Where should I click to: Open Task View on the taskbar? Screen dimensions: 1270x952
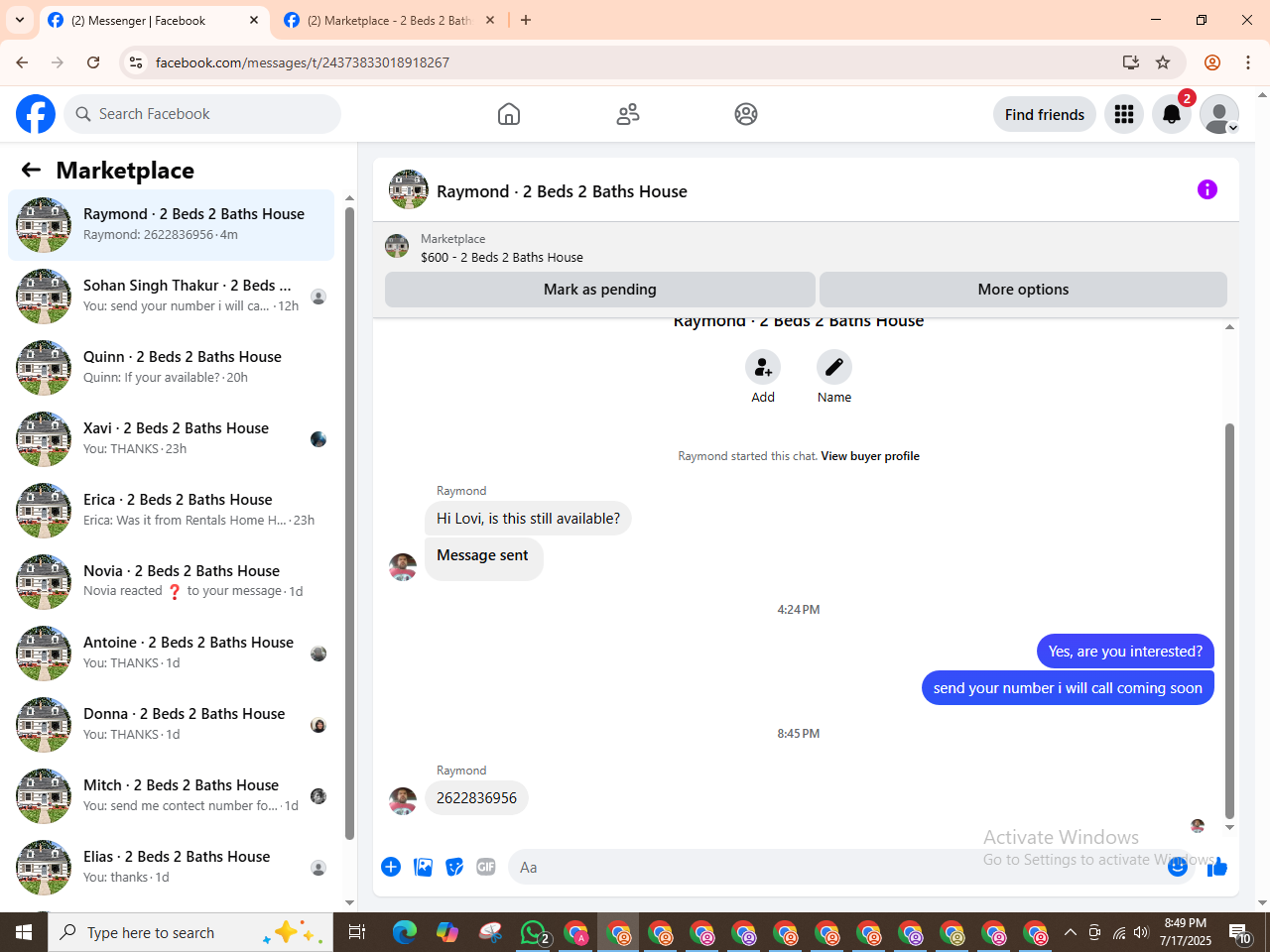(x=357, y=932)
